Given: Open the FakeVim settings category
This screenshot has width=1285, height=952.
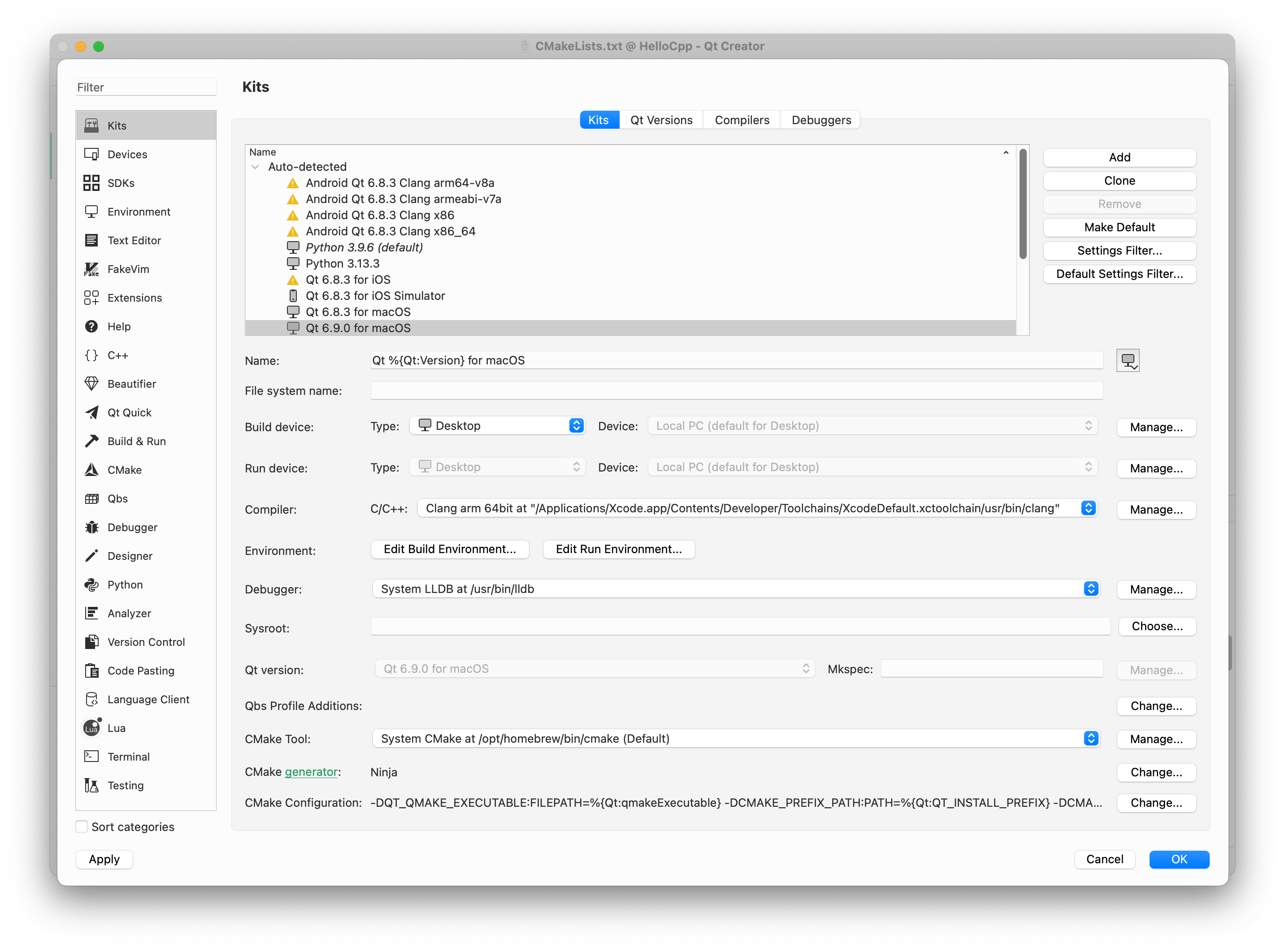Looking at the screenshot, I should (146, 269).
